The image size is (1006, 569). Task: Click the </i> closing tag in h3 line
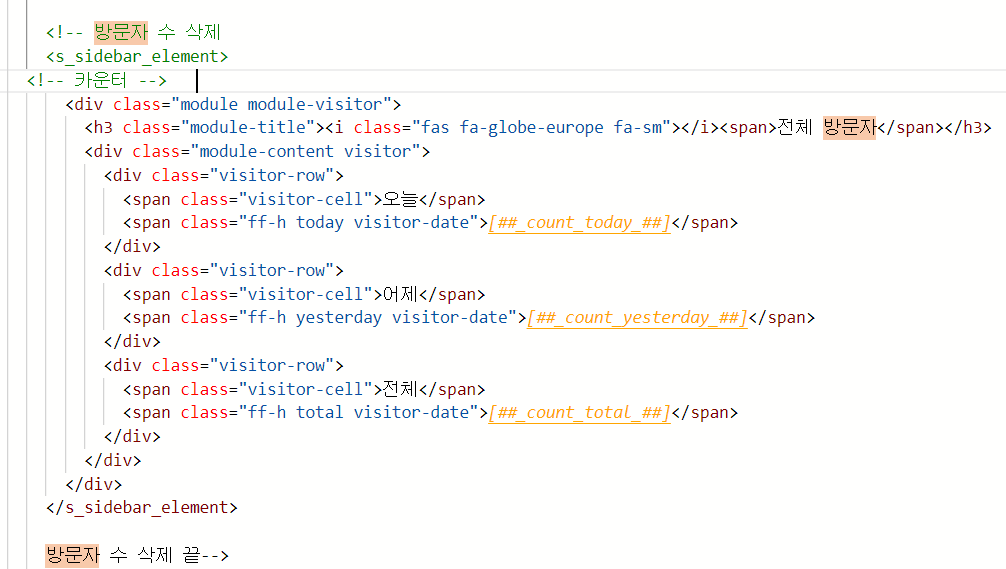click(701, 127)
